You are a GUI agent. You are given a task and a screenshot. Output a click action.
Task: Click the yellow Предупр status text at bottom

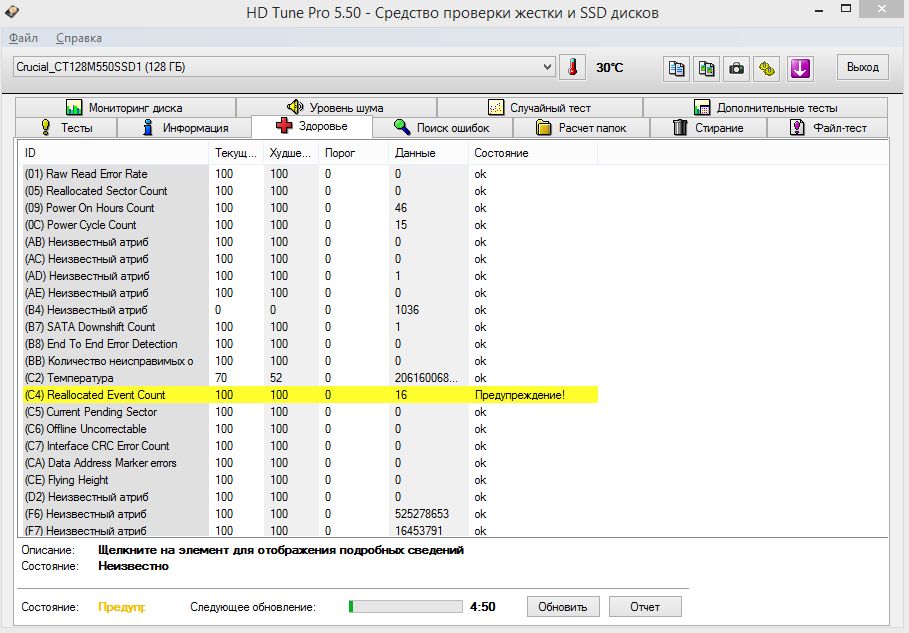tap(121, 607)
